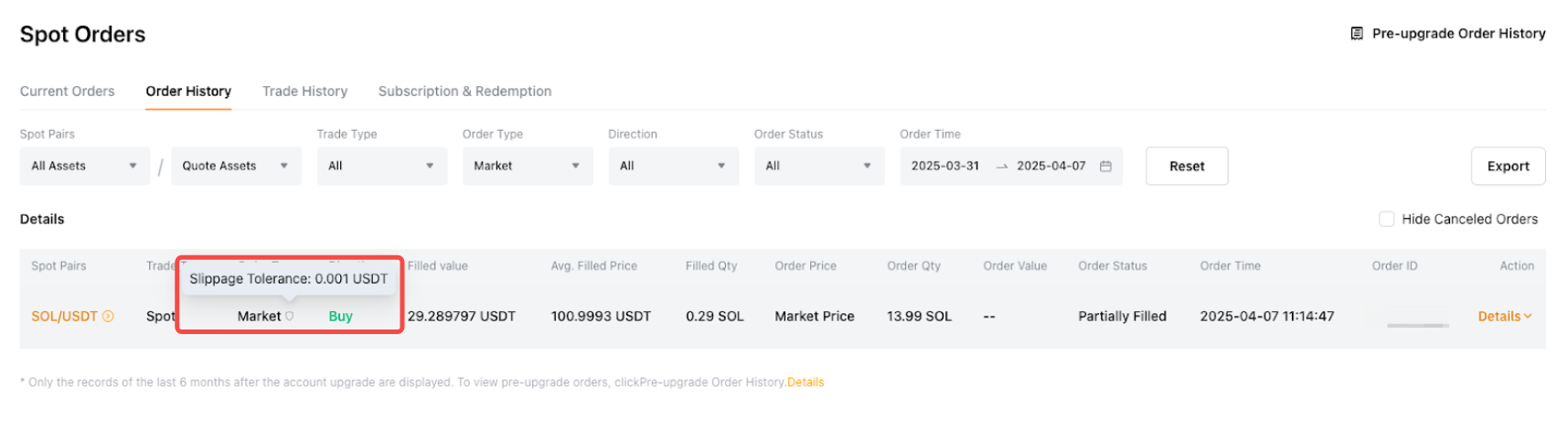Expand Details for the SOL/USDT order
The width and height of the screenshot is (1568, 421).
[1504, 317]
